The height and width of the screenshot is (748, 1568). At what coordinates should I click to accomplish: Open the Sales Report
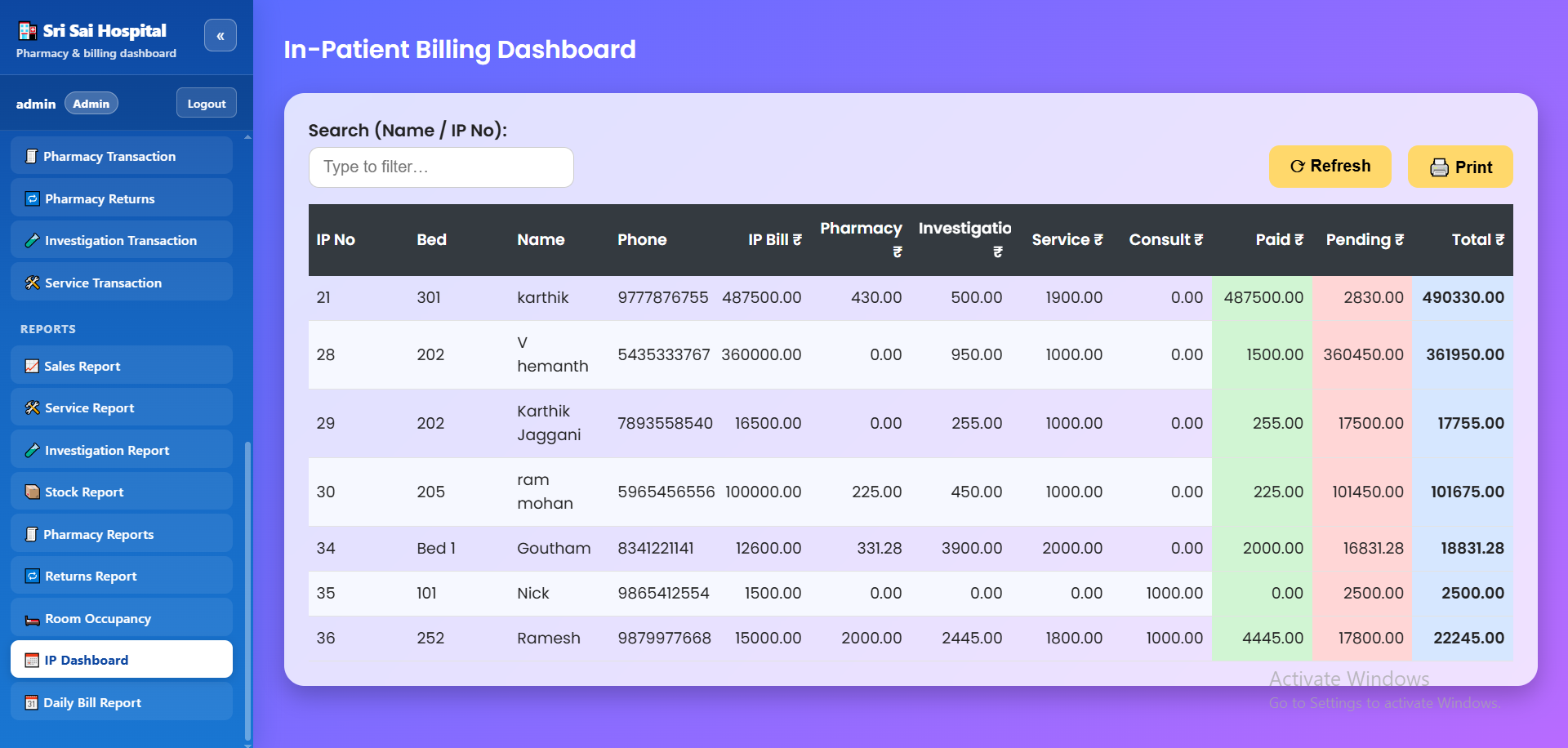122,365
